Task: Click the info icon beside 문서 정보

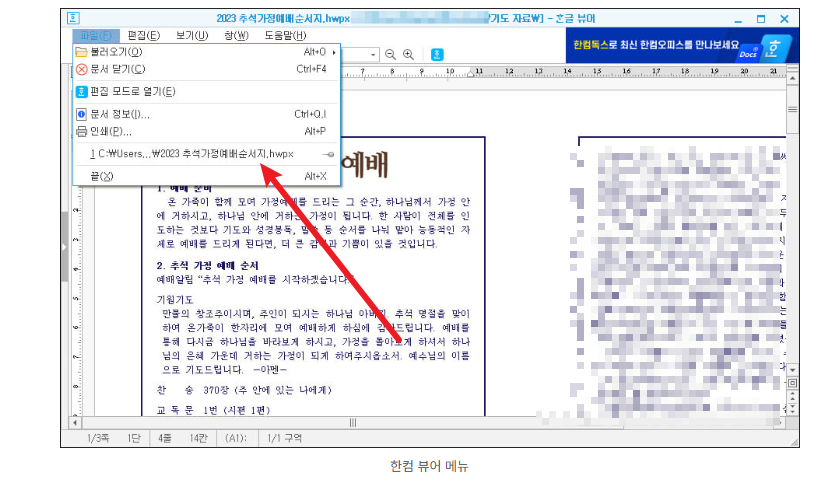Action: tap(81, 114)
